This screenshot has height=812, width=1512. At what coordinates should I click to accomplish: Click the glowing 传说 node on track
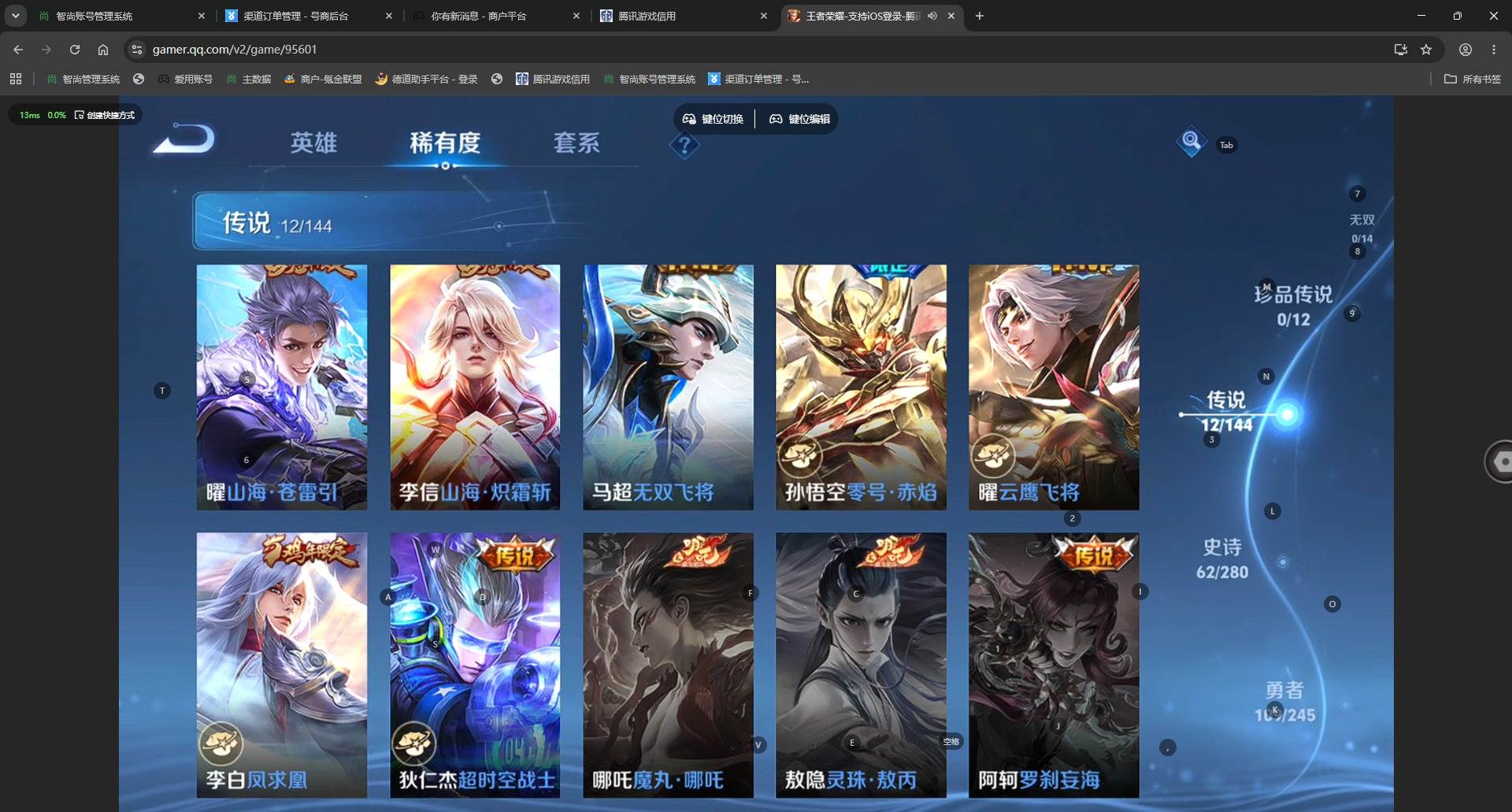click(x=1287, y=414)
